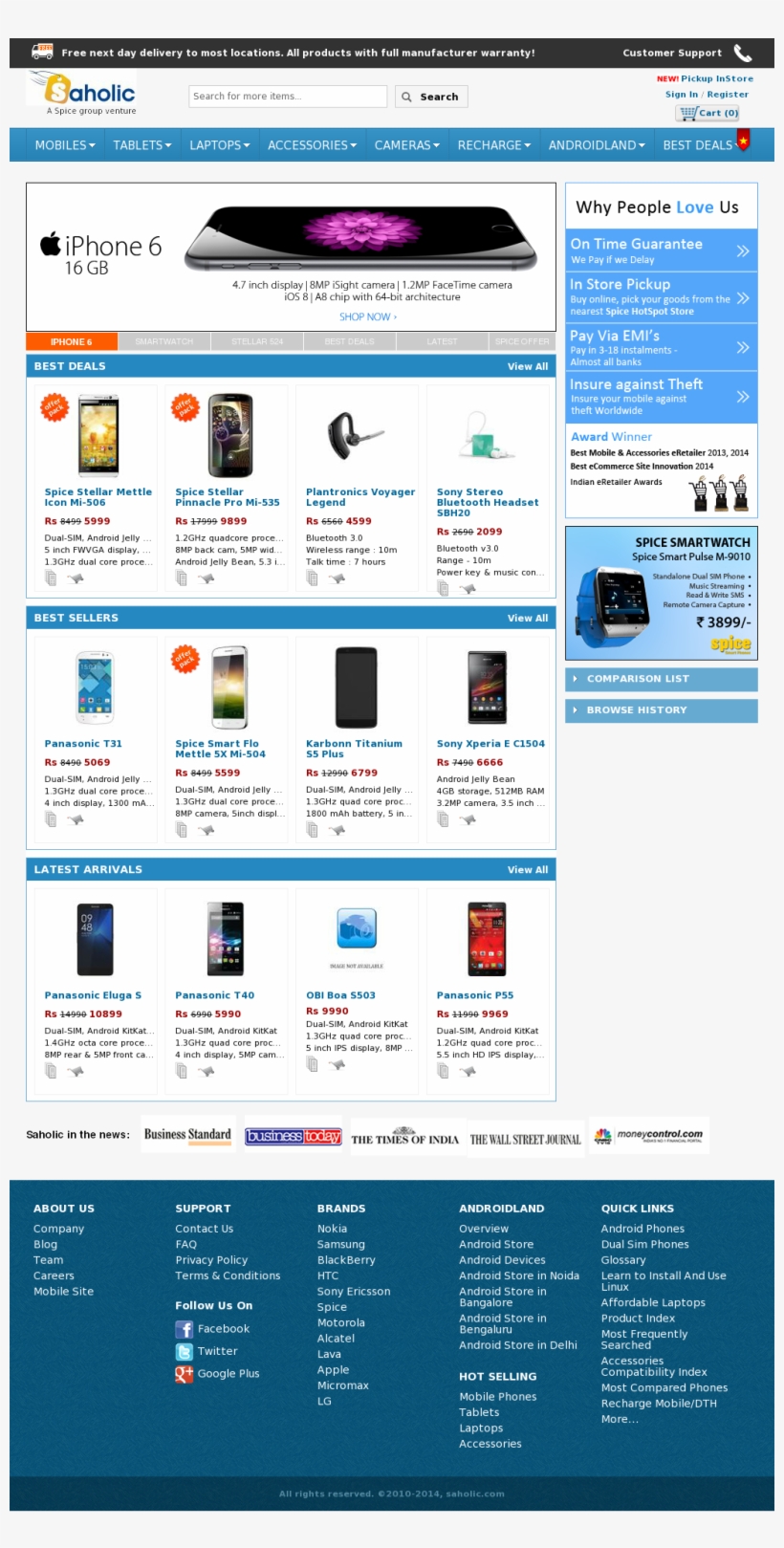The image size is (784, 1548).
Task: Expand the COMPARISON LIST panel
Action: click(x=662, y=679)
